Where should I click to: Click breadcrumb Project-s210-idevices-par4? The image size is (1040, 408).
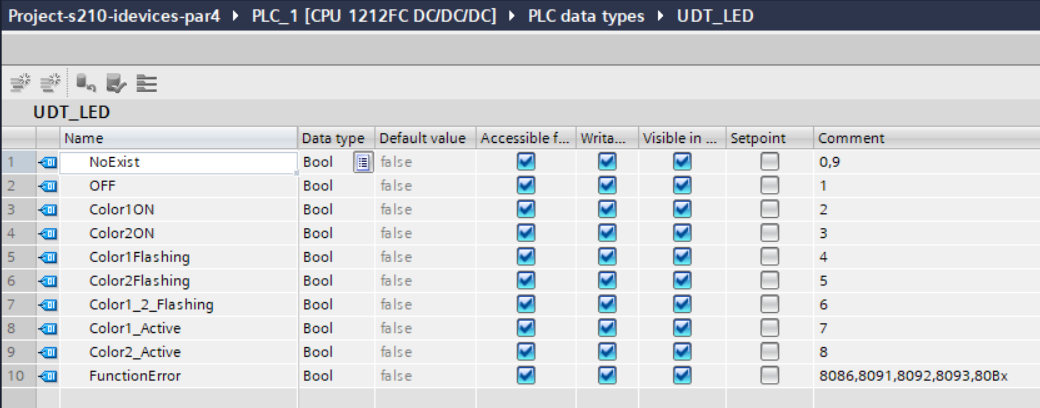(113, 16)
